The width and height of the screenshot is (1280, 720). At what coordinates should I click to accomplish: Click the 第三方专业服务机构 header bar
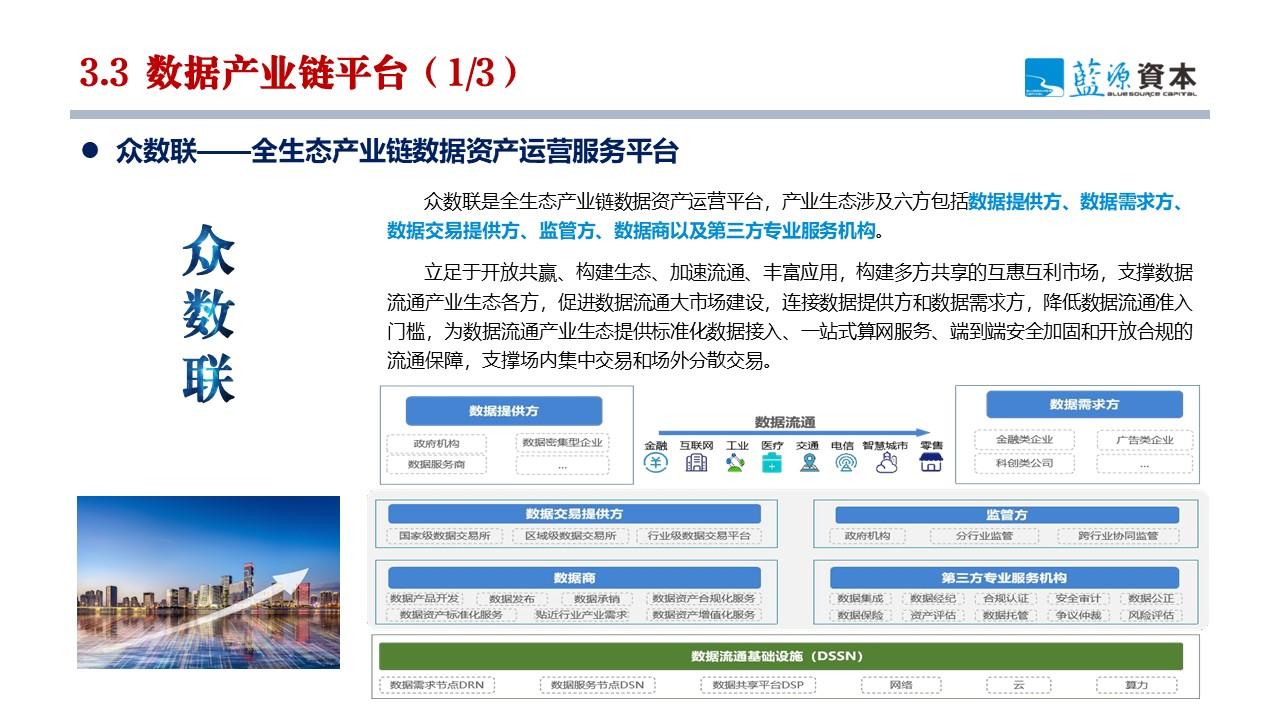pos(1003,578)
